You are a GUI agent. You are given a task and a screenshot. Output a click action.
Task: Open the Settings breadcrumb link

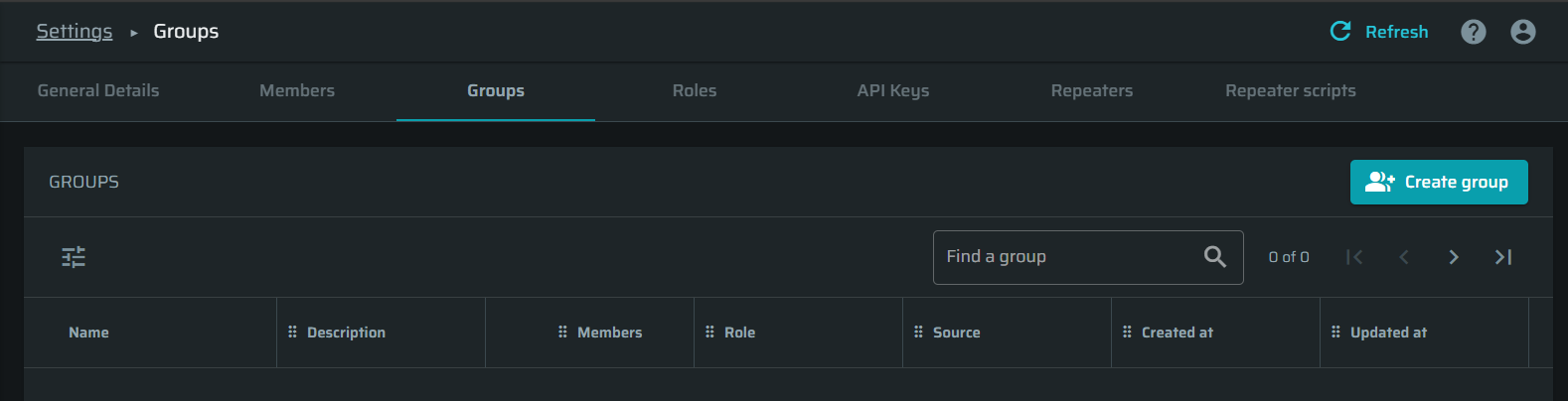[75, 31]
